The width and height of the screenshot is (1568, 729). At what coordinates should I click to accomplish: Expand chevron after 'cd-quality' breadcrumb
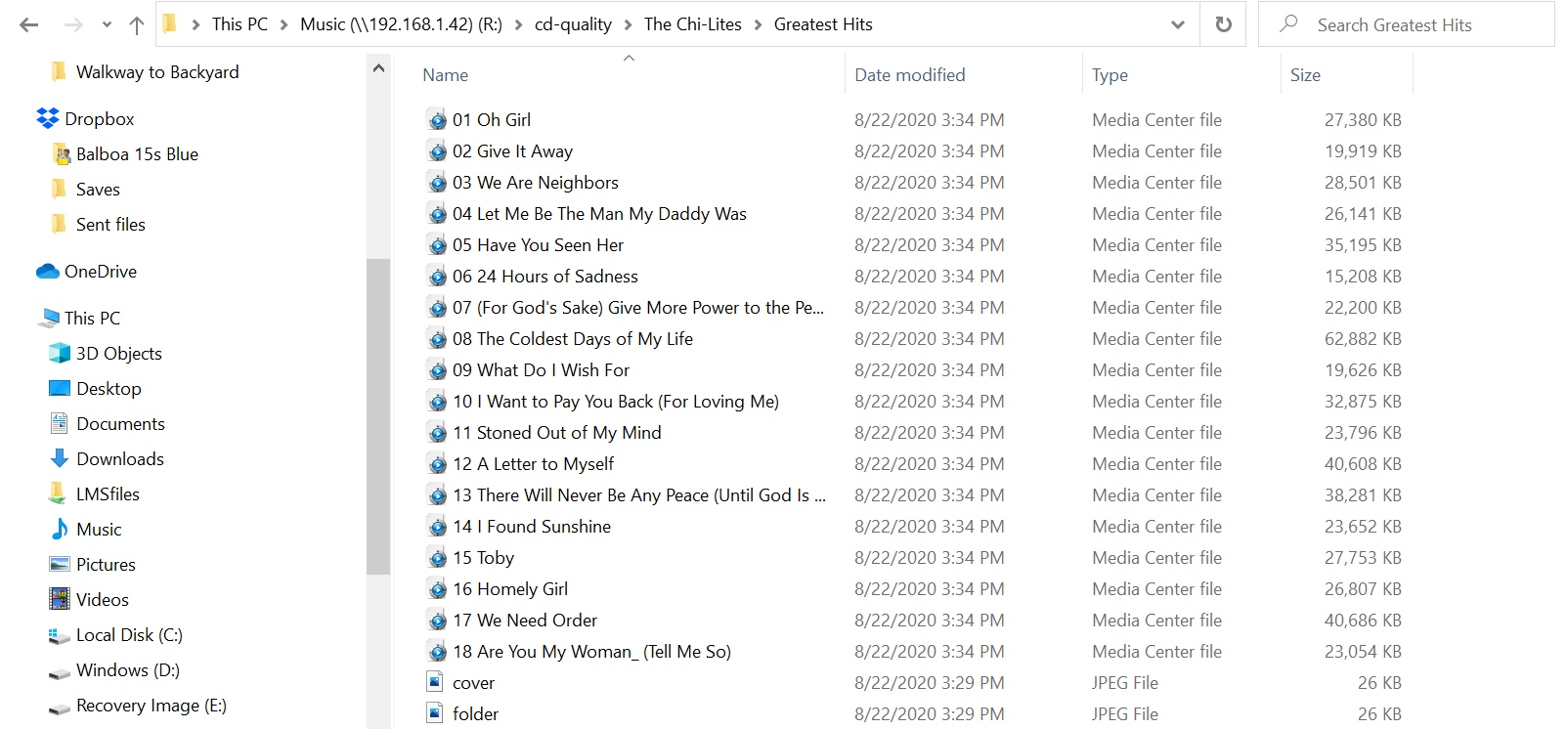tap(628, 24)
